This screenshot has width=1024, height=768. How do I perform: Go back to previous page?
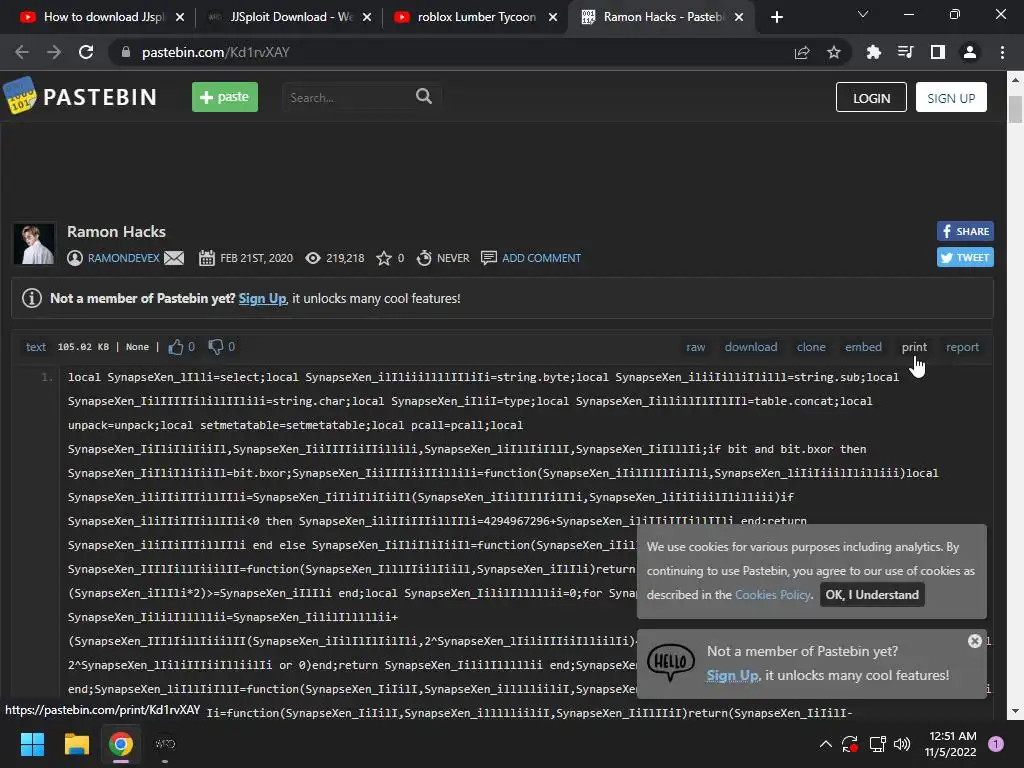point(22,52)
